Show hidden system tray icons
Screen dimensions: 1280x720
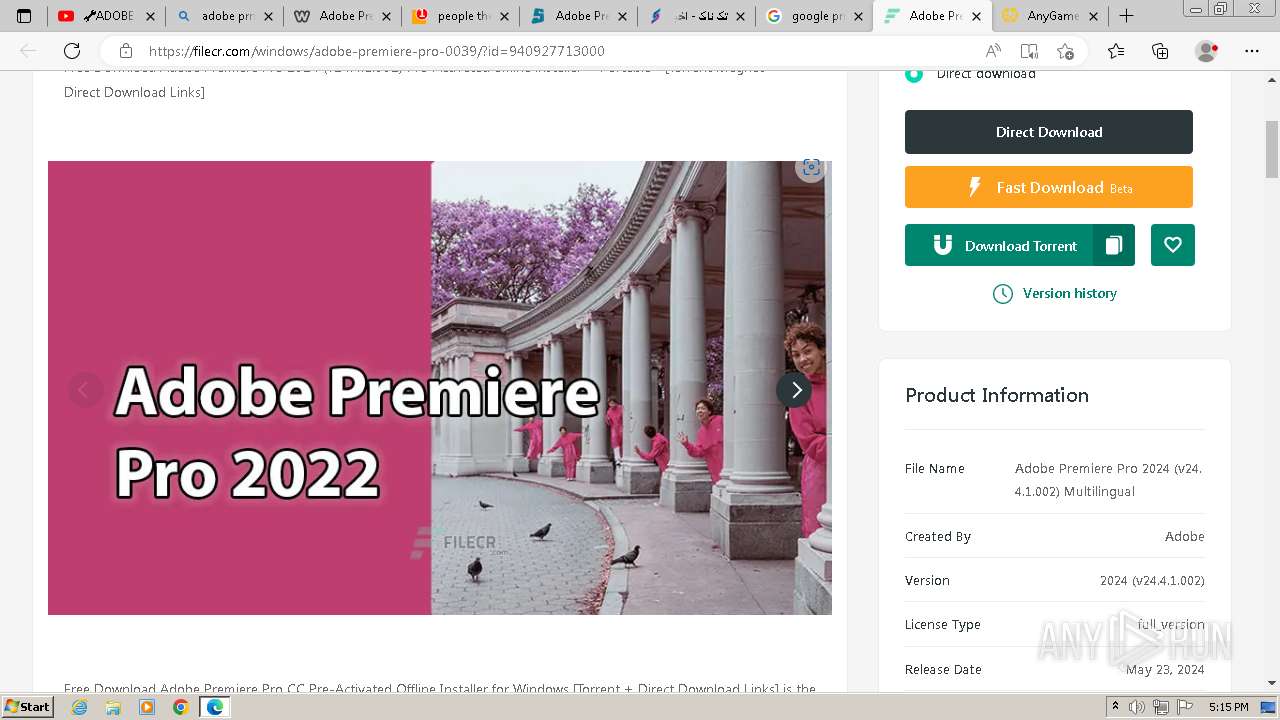pos(1115,707)
